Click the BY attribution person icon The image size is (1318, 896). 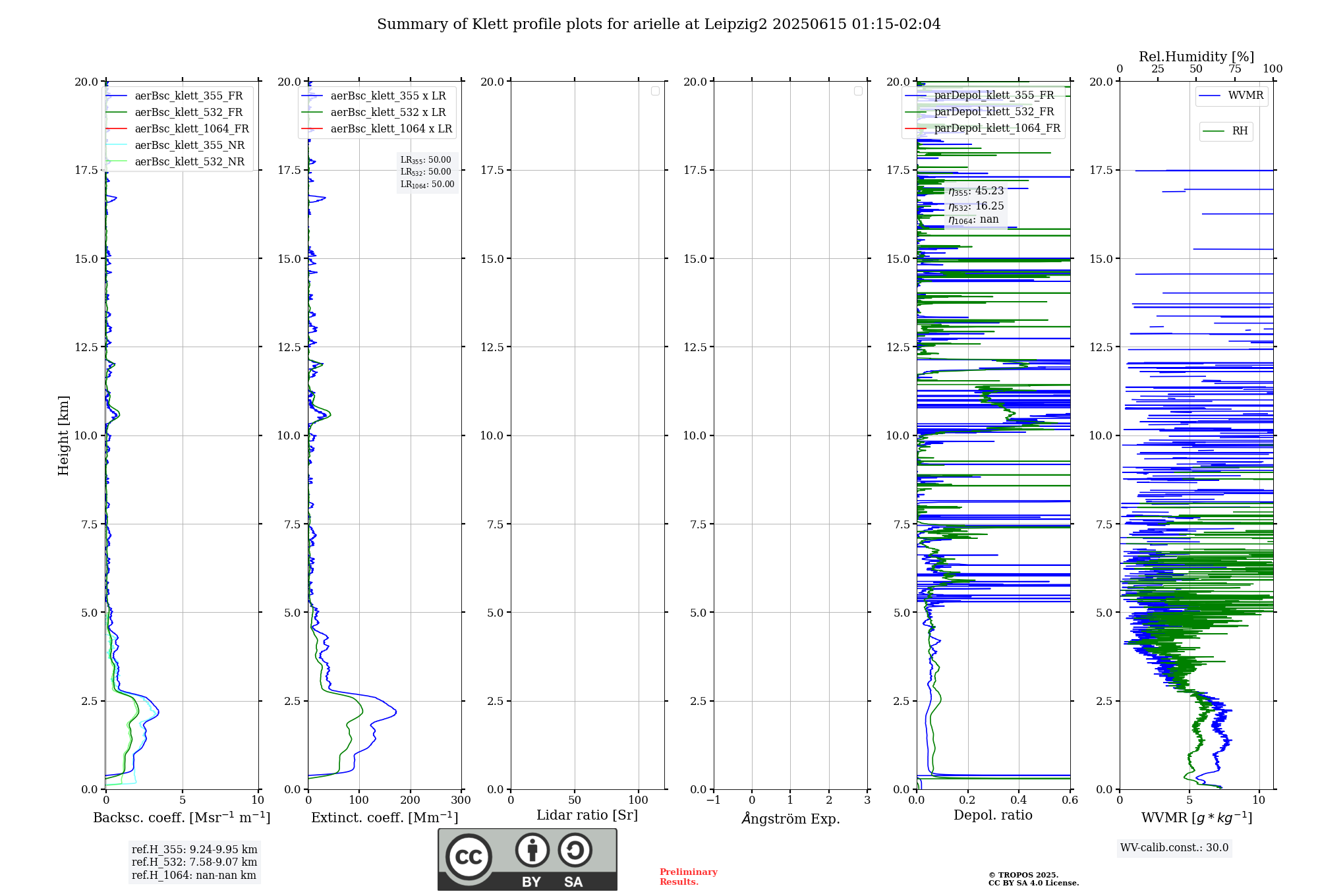pyautogui.click(x=532, y=850)
